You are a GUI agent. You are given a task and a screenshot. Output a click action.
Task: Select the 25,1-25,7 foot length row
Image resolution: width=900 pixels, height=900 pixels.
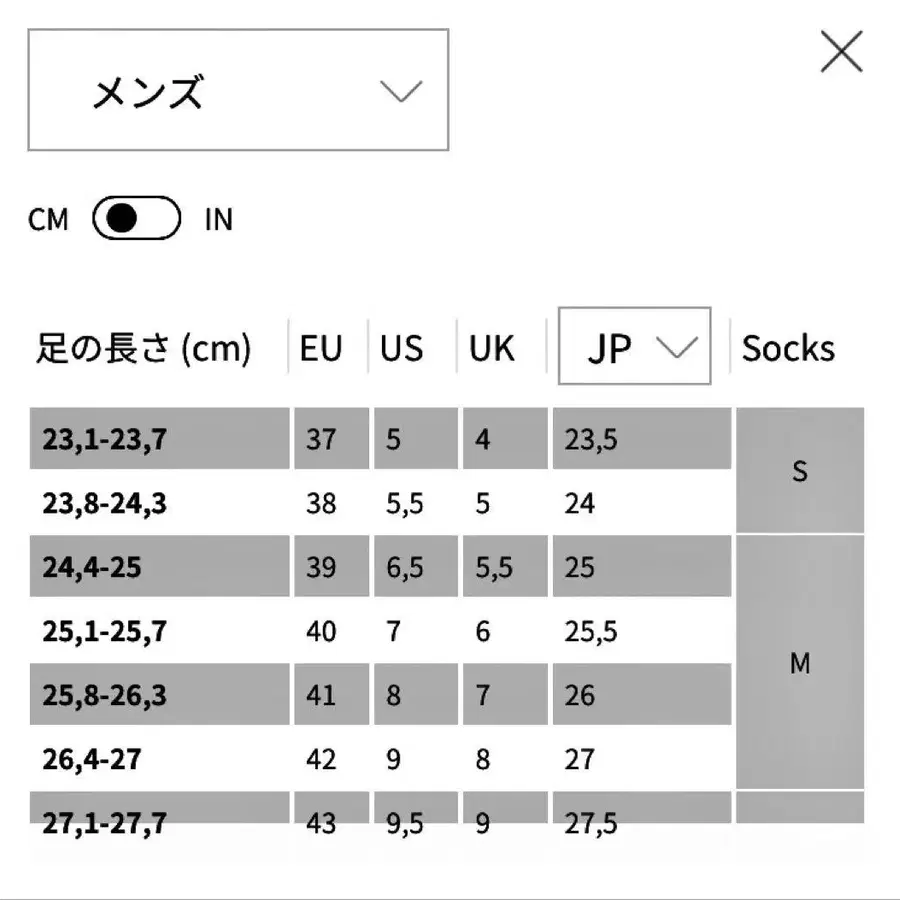point(104,631)
